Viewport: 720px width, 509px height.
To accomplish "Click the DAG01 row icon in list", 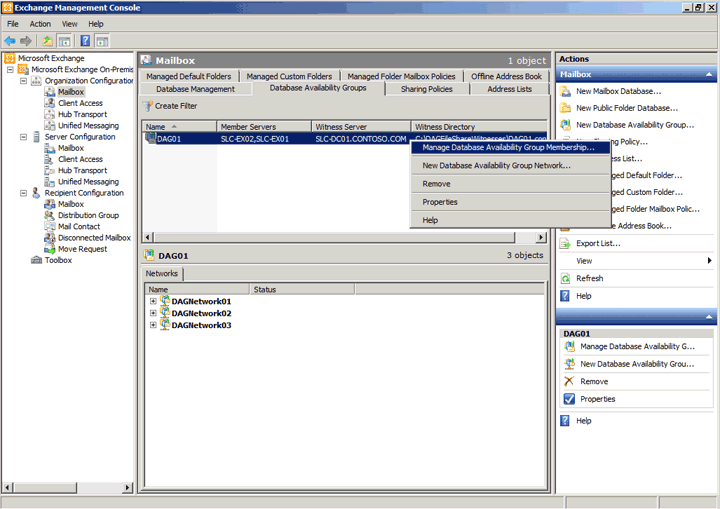I will [150, 138].
